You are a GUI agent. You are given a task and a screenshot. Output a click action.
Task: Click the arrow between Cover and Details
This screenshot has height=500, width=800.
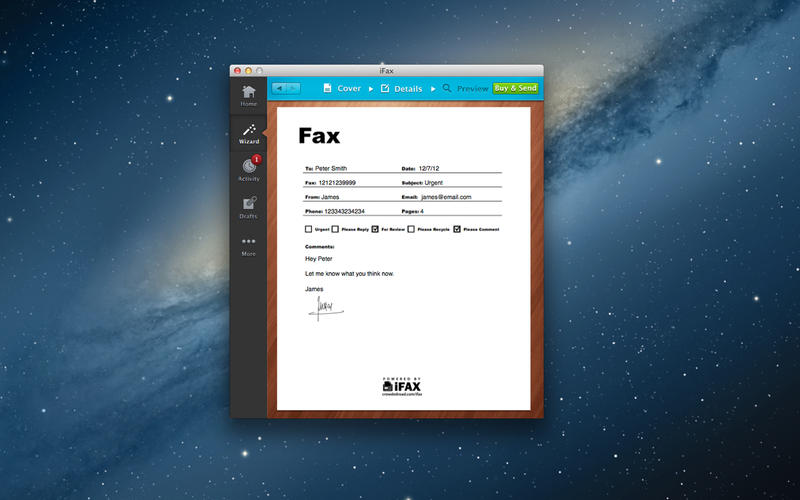[371, 89]
